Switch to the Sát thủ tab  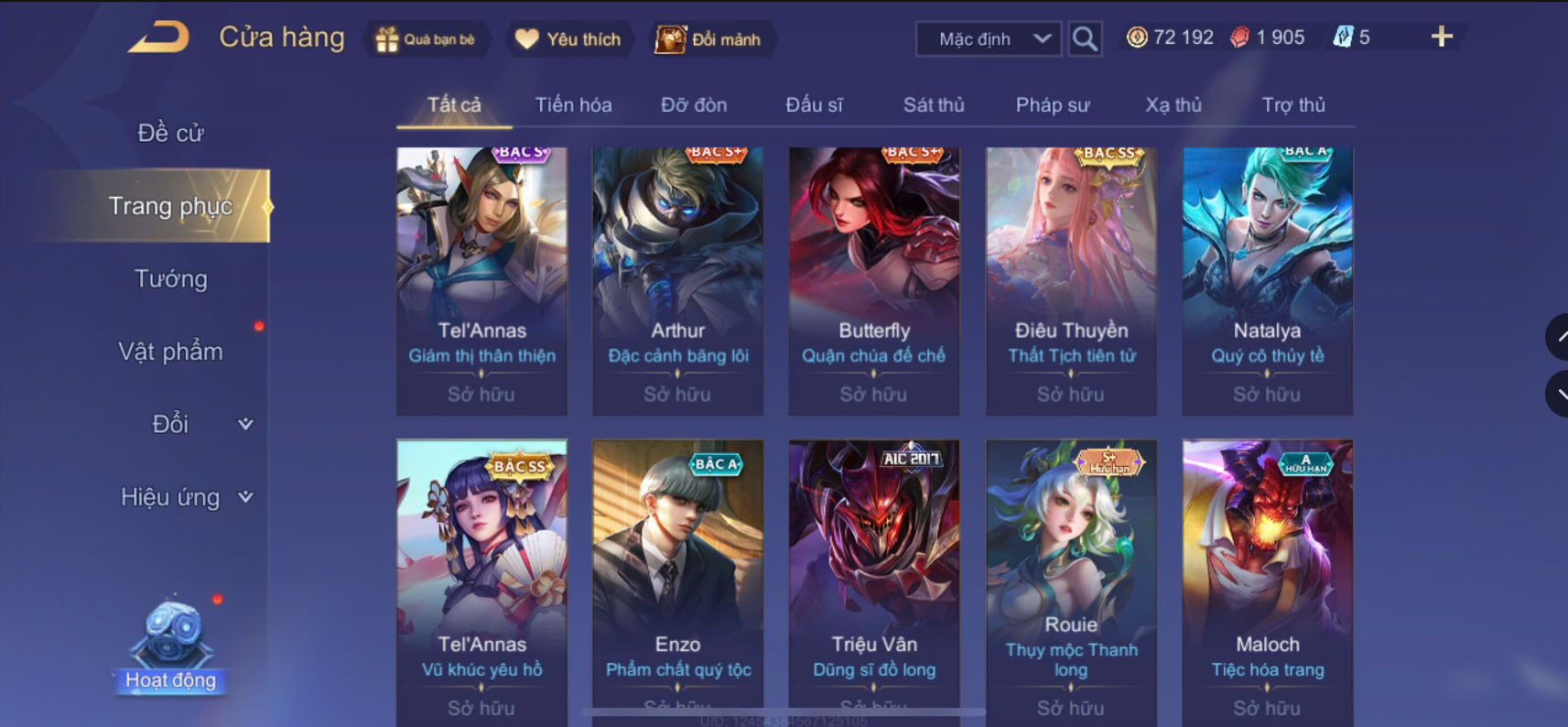coord(934,105)
